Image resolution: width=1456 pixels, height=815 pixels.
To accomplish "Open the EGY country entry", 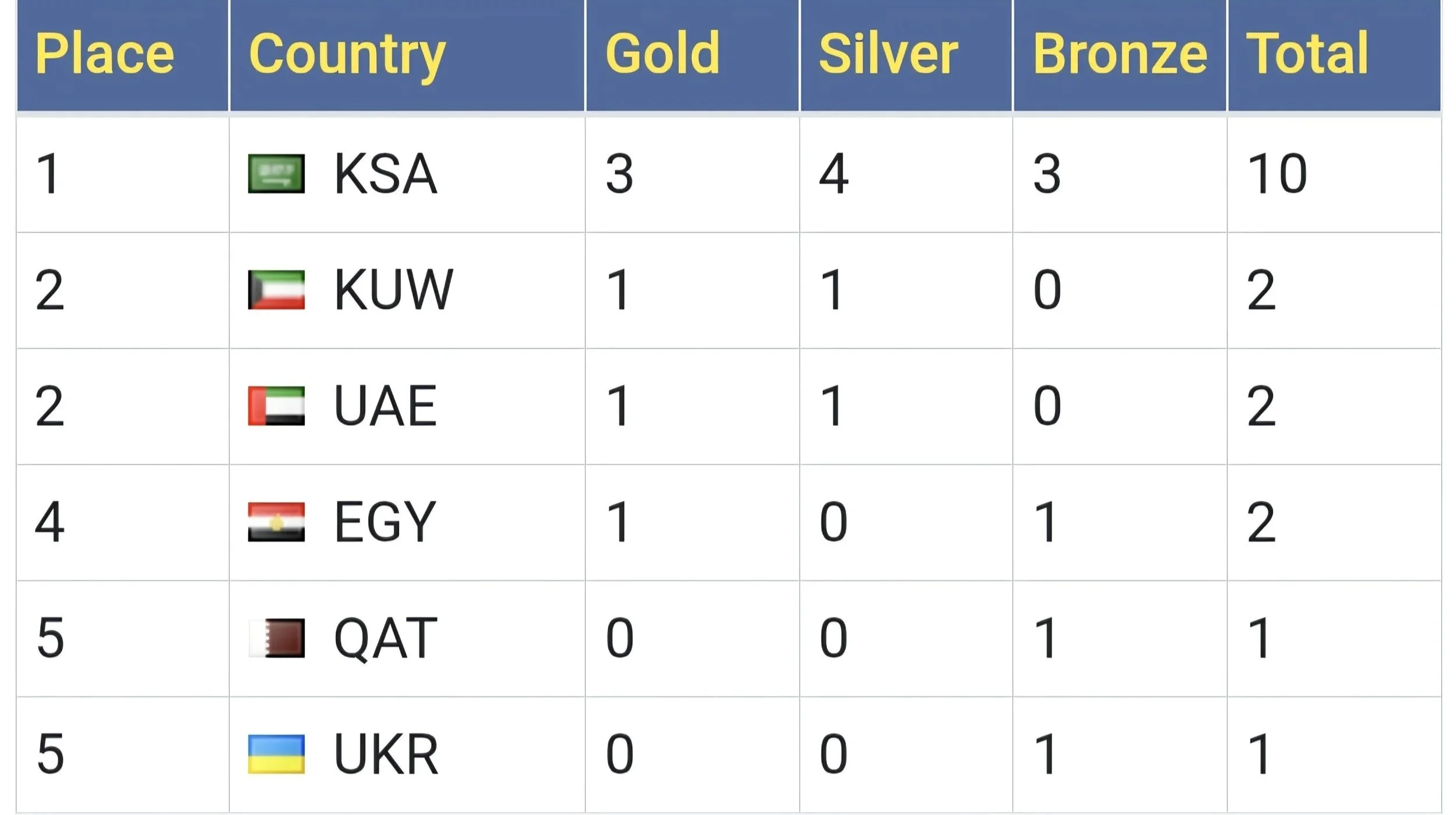I will pos(385,521).
